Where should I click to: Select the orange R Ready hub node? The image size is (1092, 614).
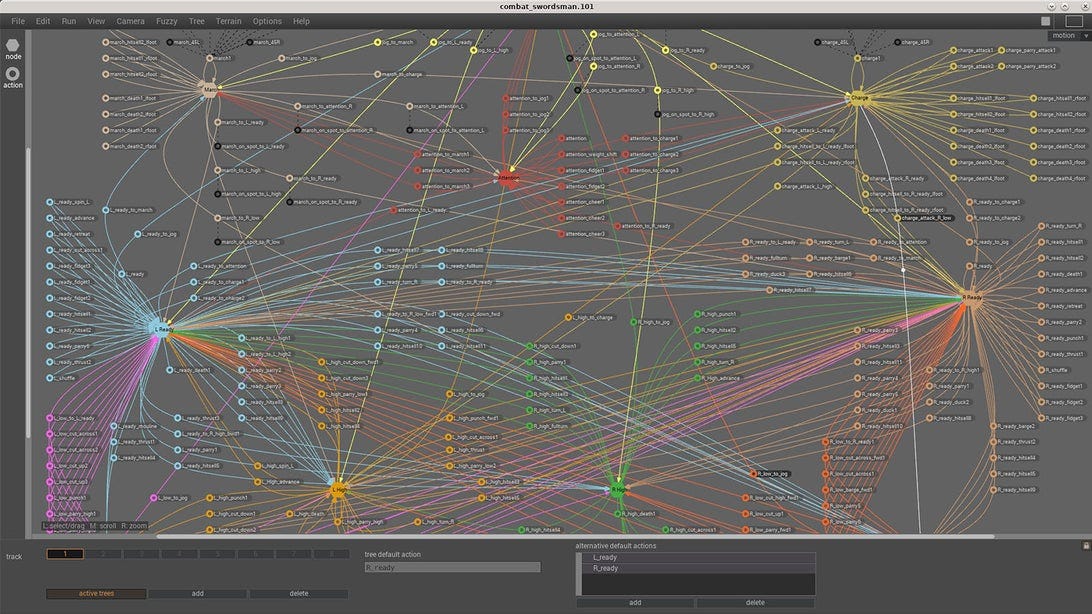click(972, 298)
